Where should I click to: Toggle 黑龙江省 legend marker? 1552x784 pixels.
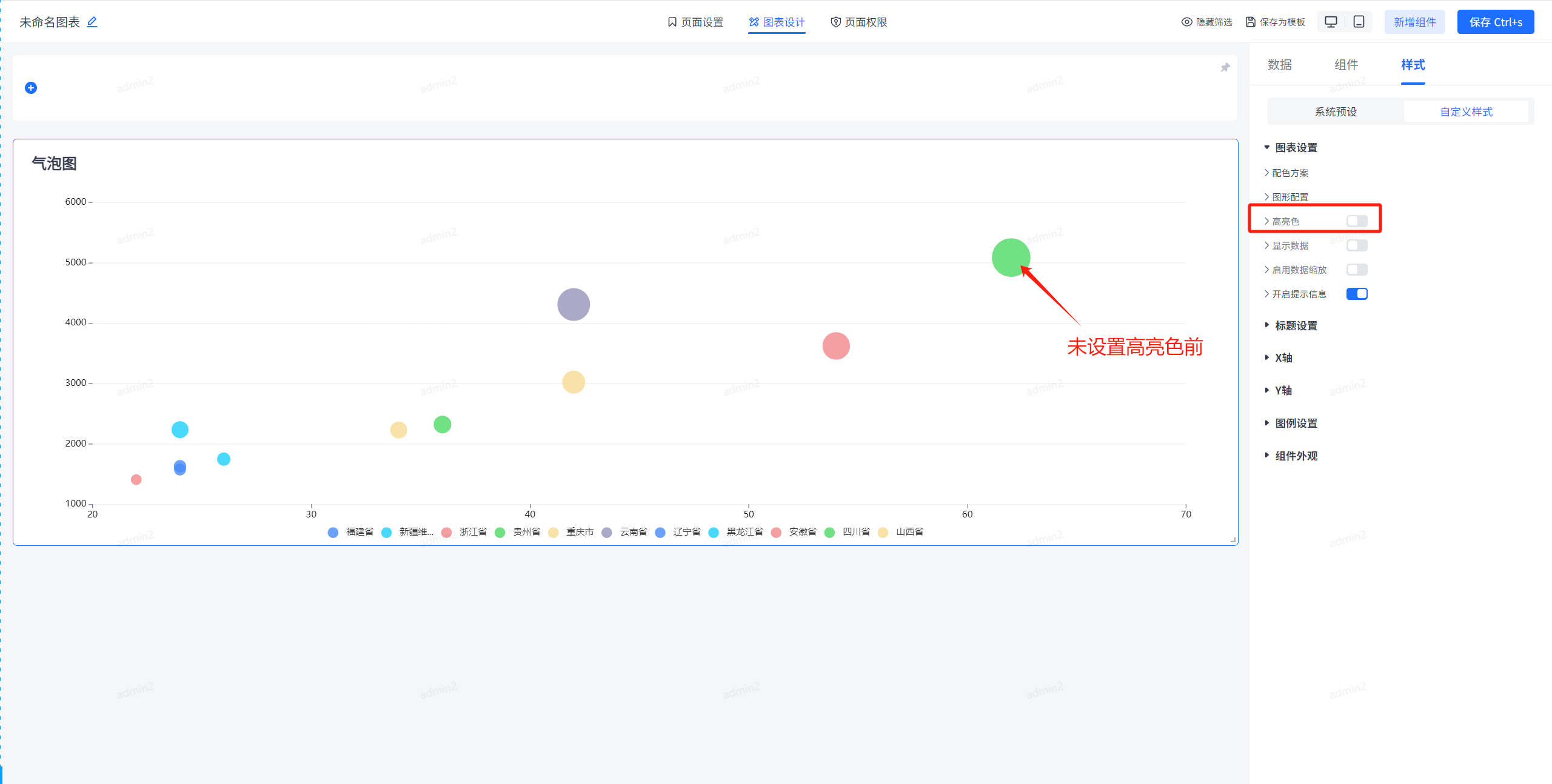pyautogui.click(x=714, y=532)
